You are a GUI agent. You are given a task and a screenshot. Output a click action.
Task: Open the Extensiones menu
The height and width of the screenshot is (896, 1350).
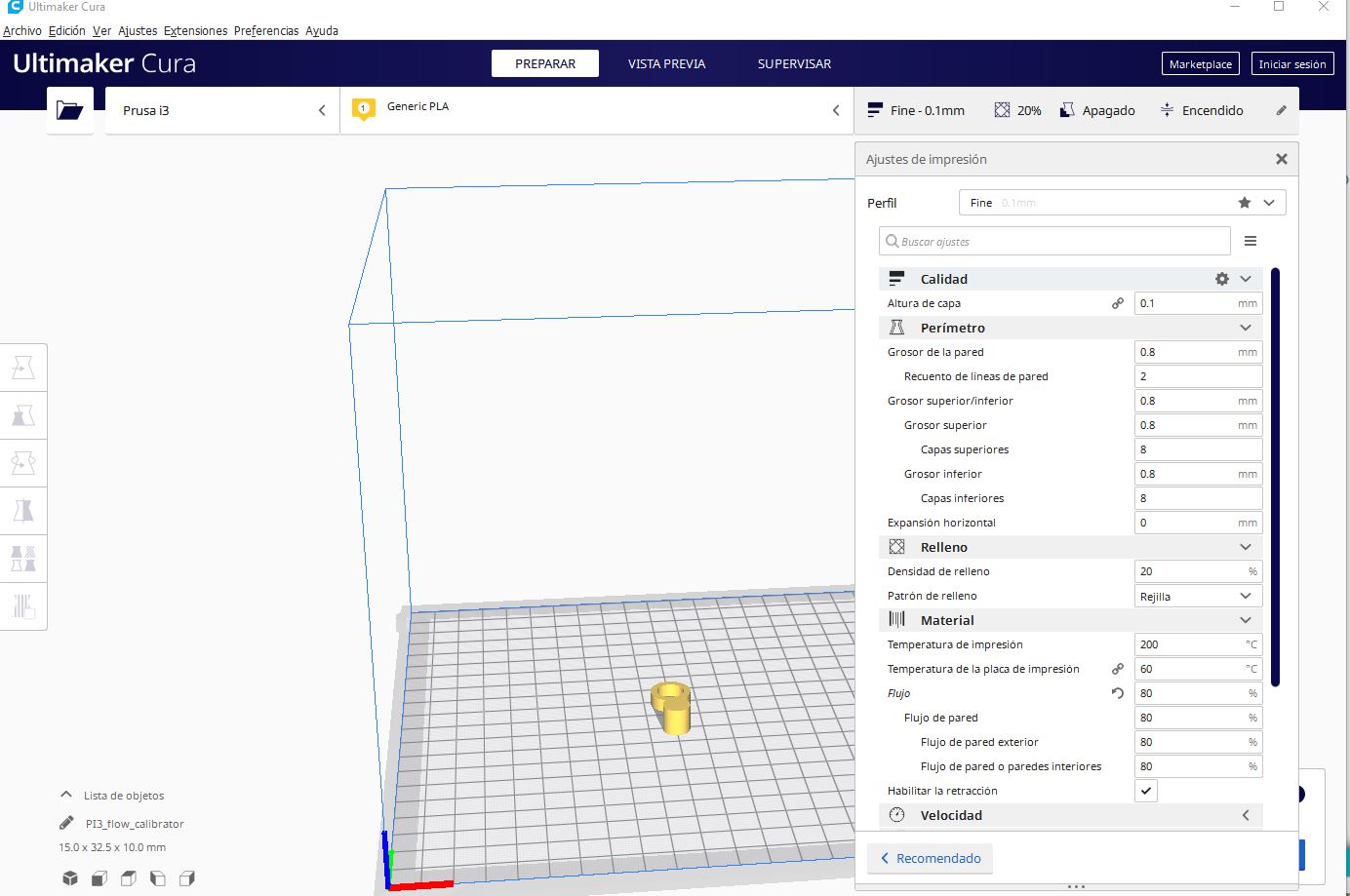(x=195, y=30)
